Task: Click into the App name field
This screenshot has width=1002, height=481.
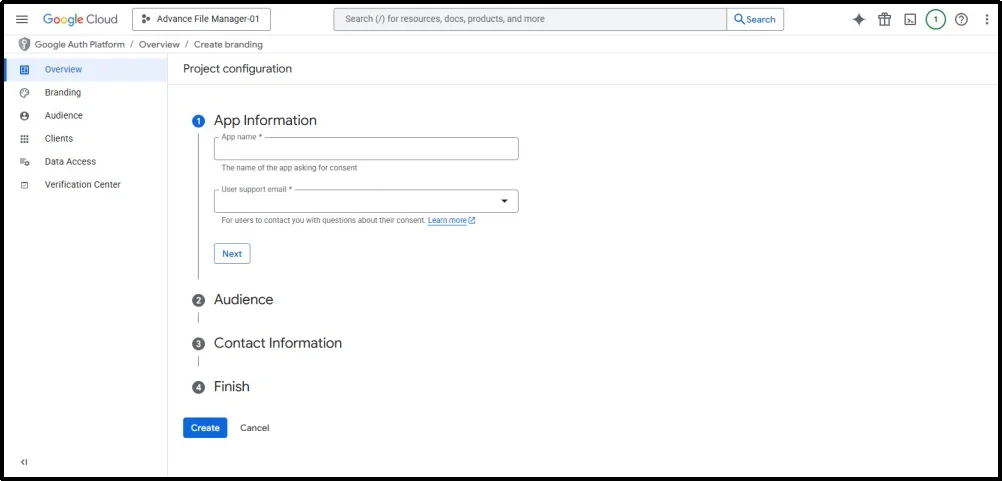Action: 366,149
